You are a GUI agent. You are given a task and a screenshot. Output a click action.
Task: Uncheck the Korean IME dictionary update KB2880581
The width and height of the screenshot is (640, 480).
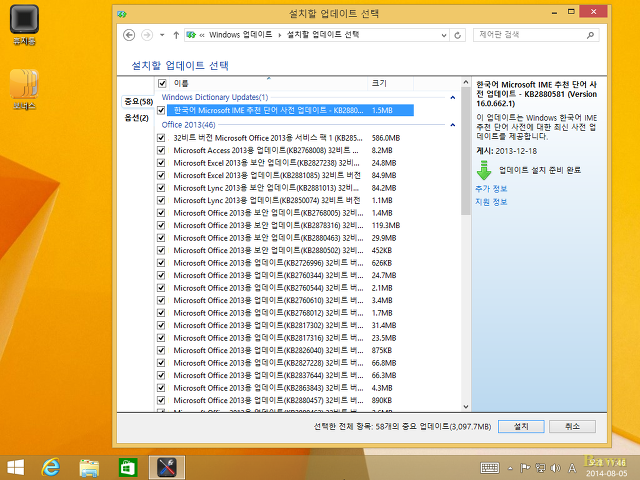click(x=161, y=110)
